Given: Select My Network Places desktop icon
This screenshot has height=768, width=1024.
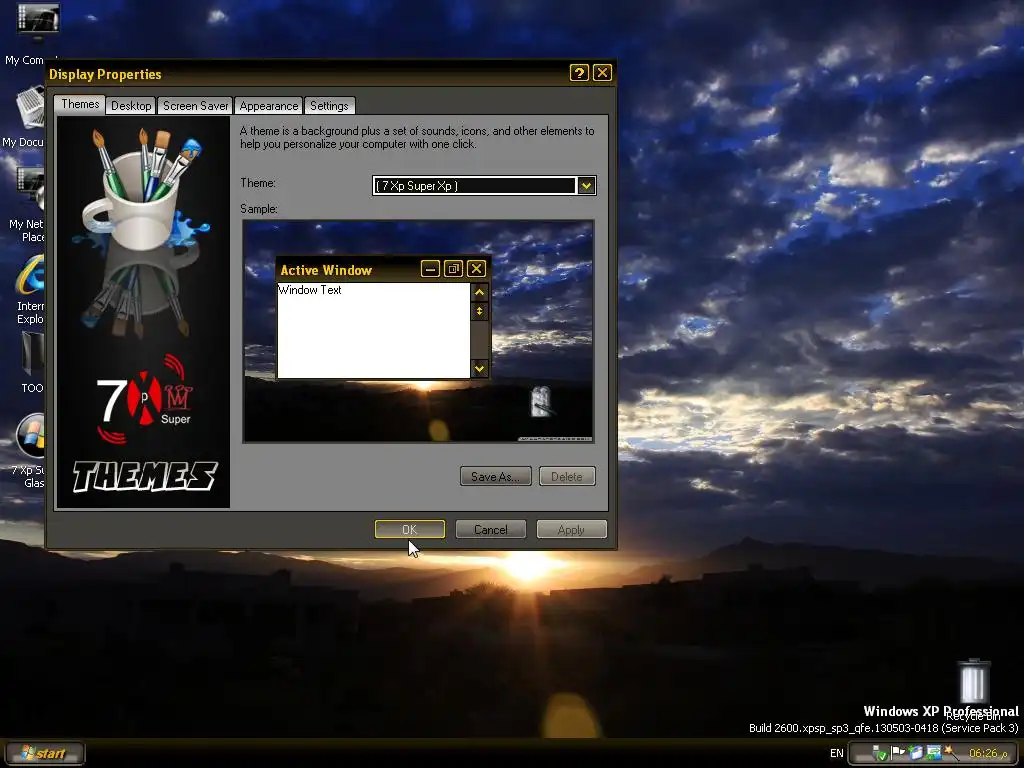Looking at the screenshot, I should pyautogui.click(x=31, y=188).
